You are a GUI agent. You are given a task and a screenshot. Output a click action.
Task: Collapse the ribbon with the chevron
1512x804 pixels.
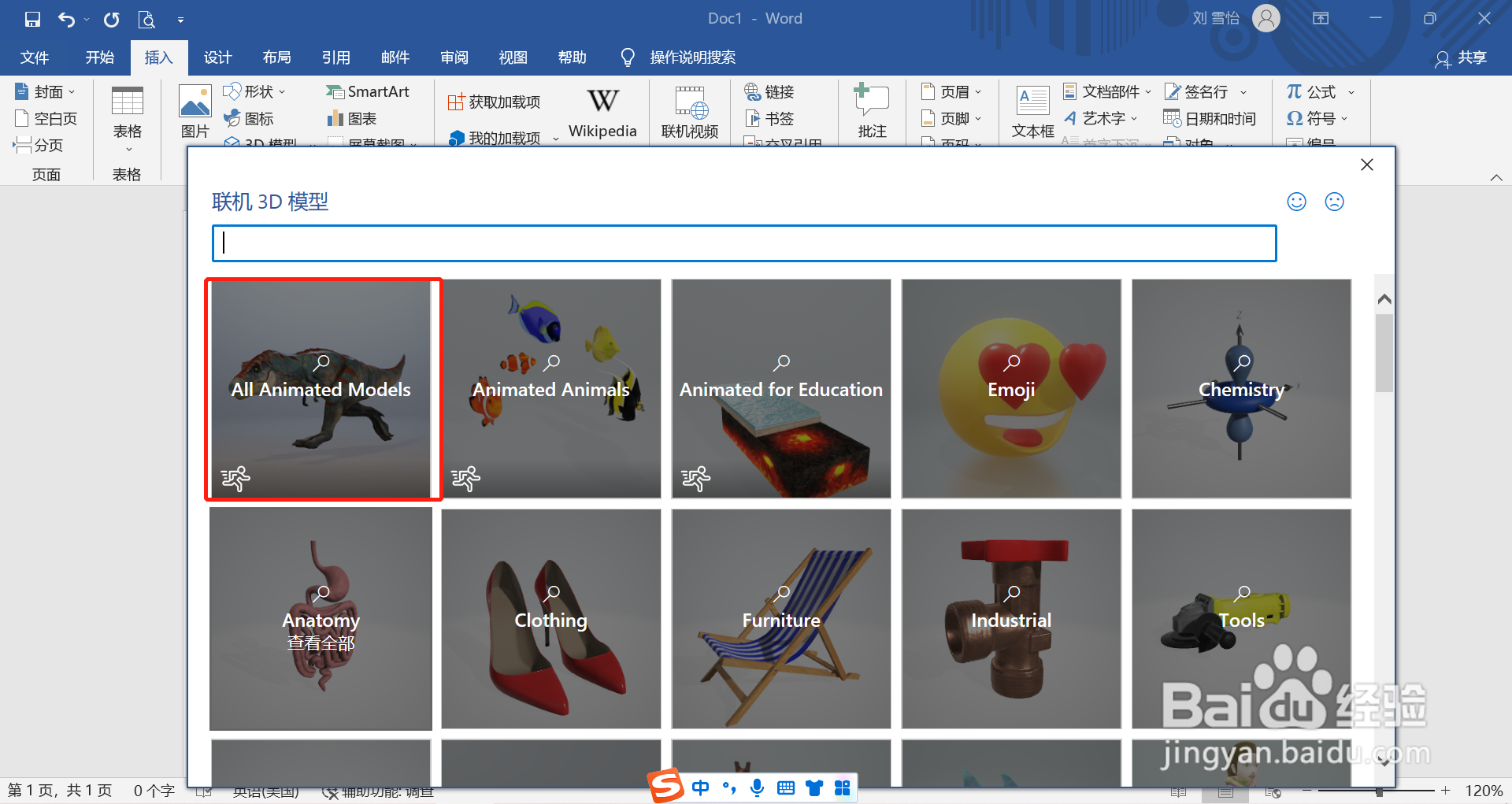point(1495,177)
